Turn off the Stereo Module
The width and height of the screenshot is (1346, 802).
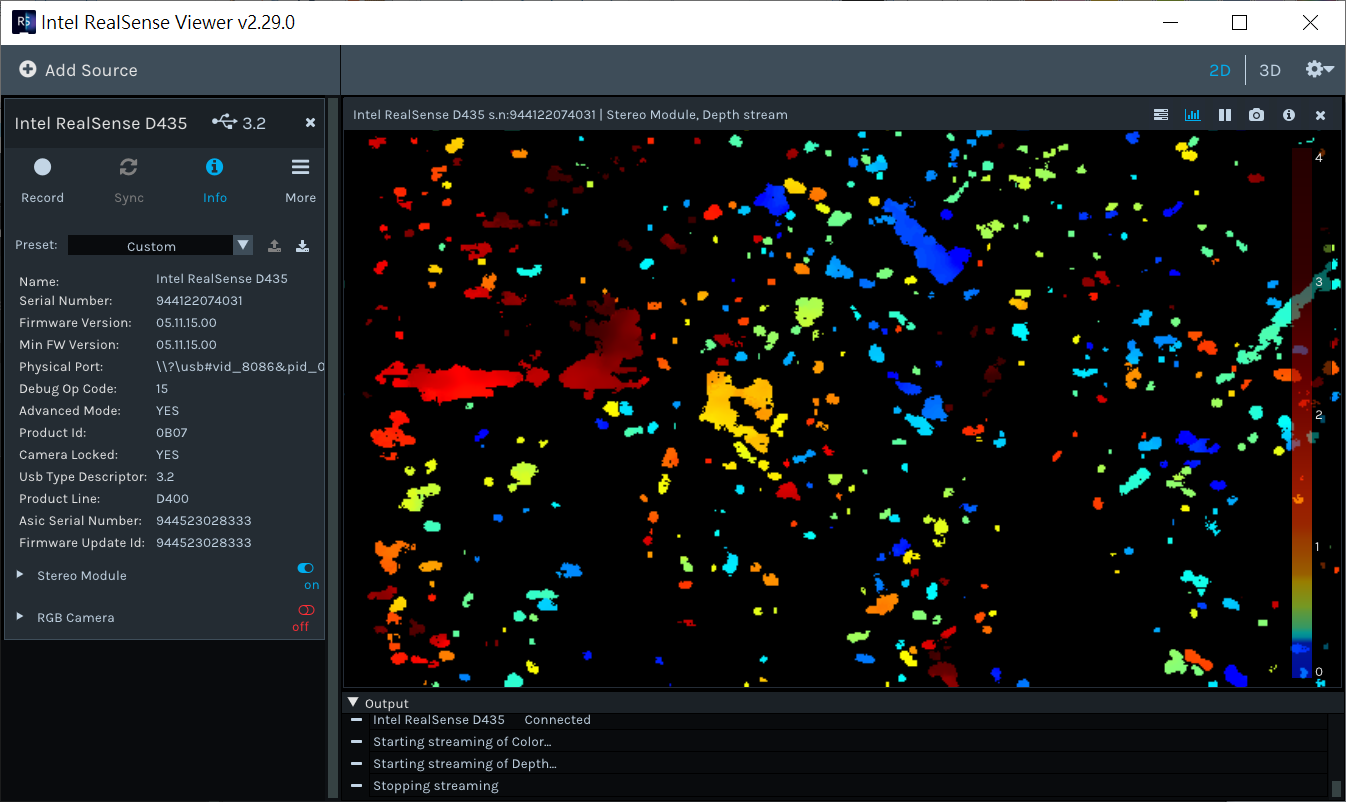pos(304,568)
